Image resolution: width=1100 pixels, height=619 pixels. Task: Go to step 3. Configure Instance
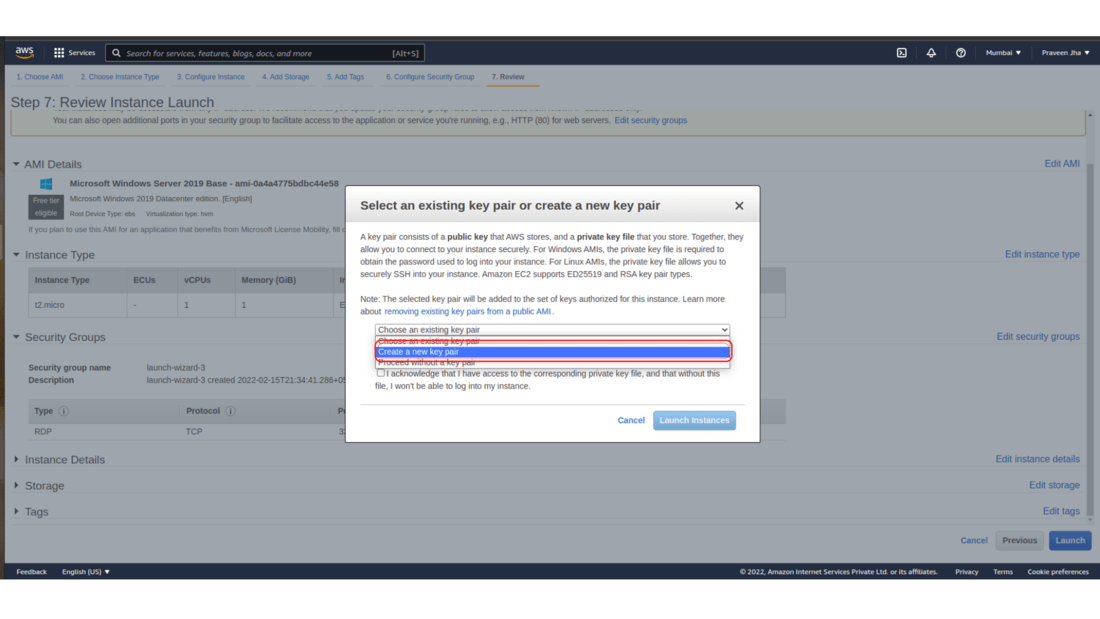[x=210, y=77]
